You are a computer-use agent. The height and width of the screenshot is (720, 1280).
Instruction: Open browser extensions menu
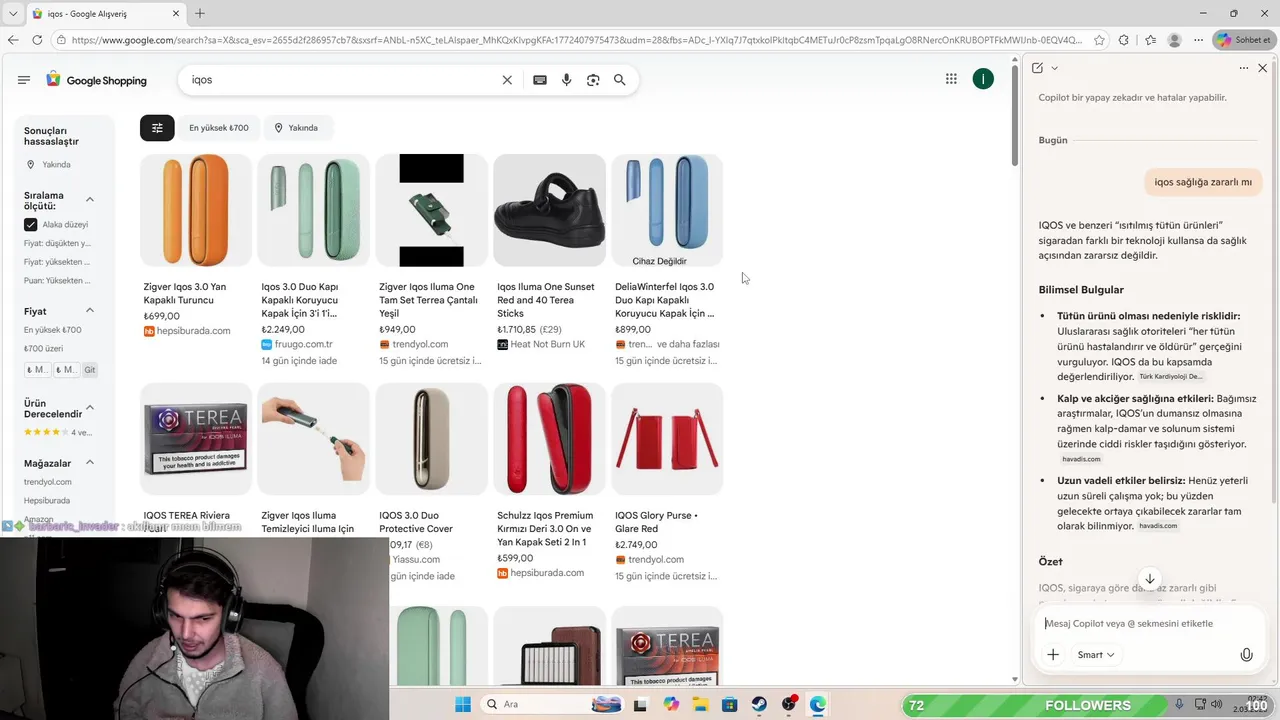(x=1123, y=40)
